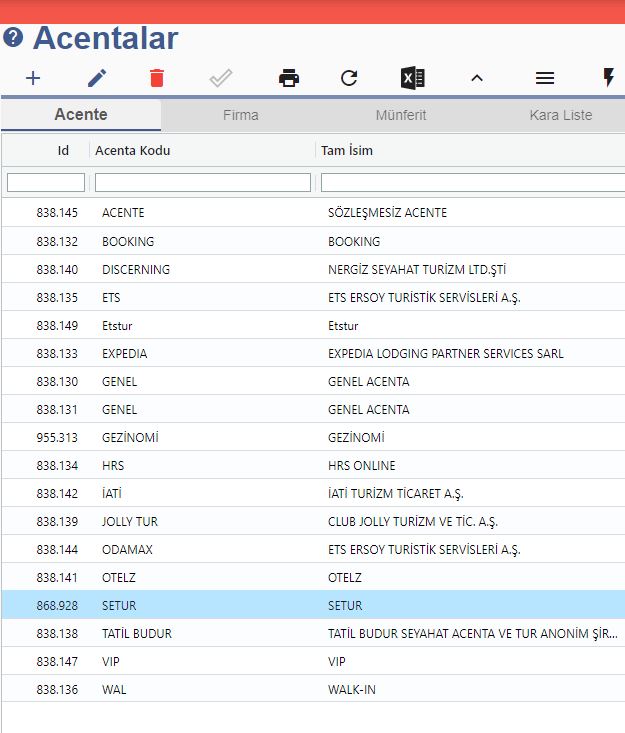The height and width of the screenshot is (733, 625).
Task: Select the WALK-IN full name cell
Action: (352, 690)
